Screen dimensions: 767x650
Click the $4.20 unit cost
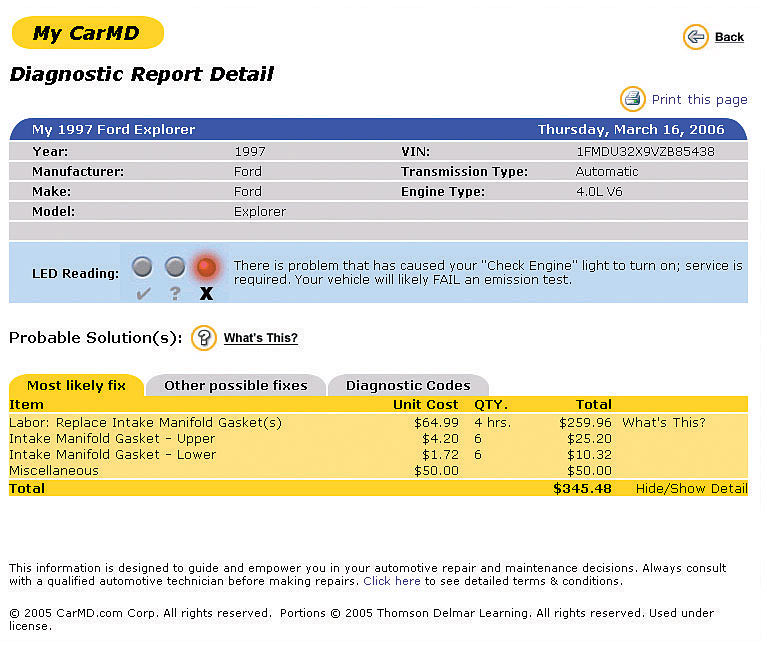pos(440,439)
